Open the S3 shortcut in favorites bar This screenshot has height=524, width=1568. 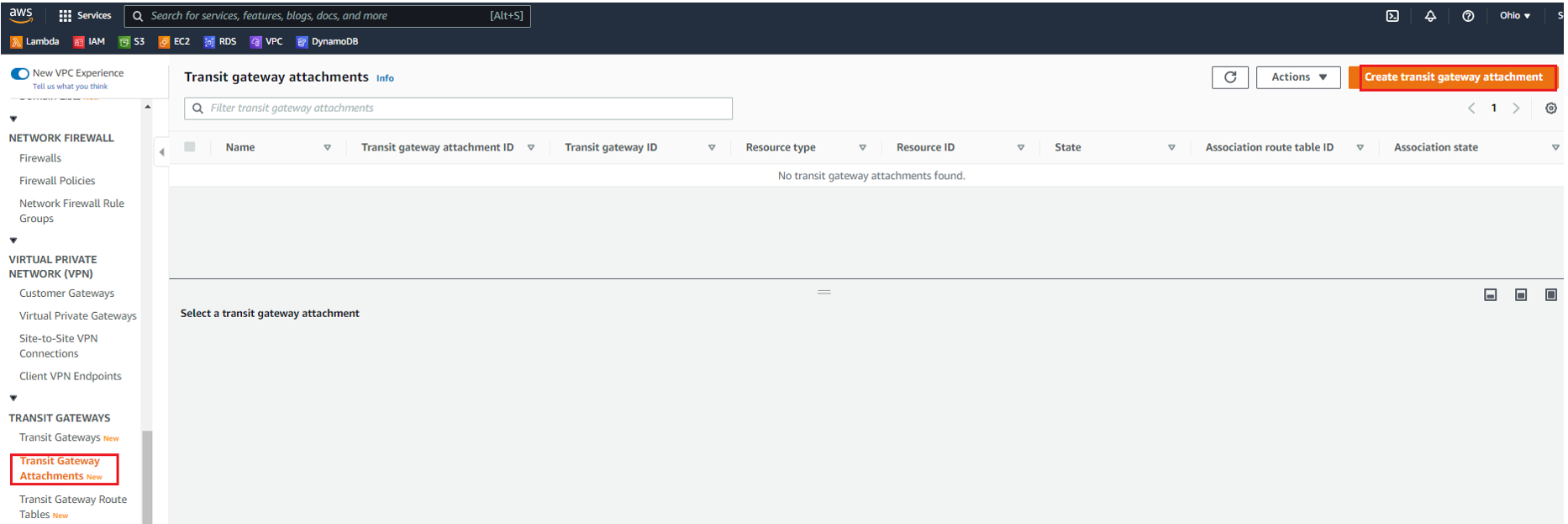[132, 41]
